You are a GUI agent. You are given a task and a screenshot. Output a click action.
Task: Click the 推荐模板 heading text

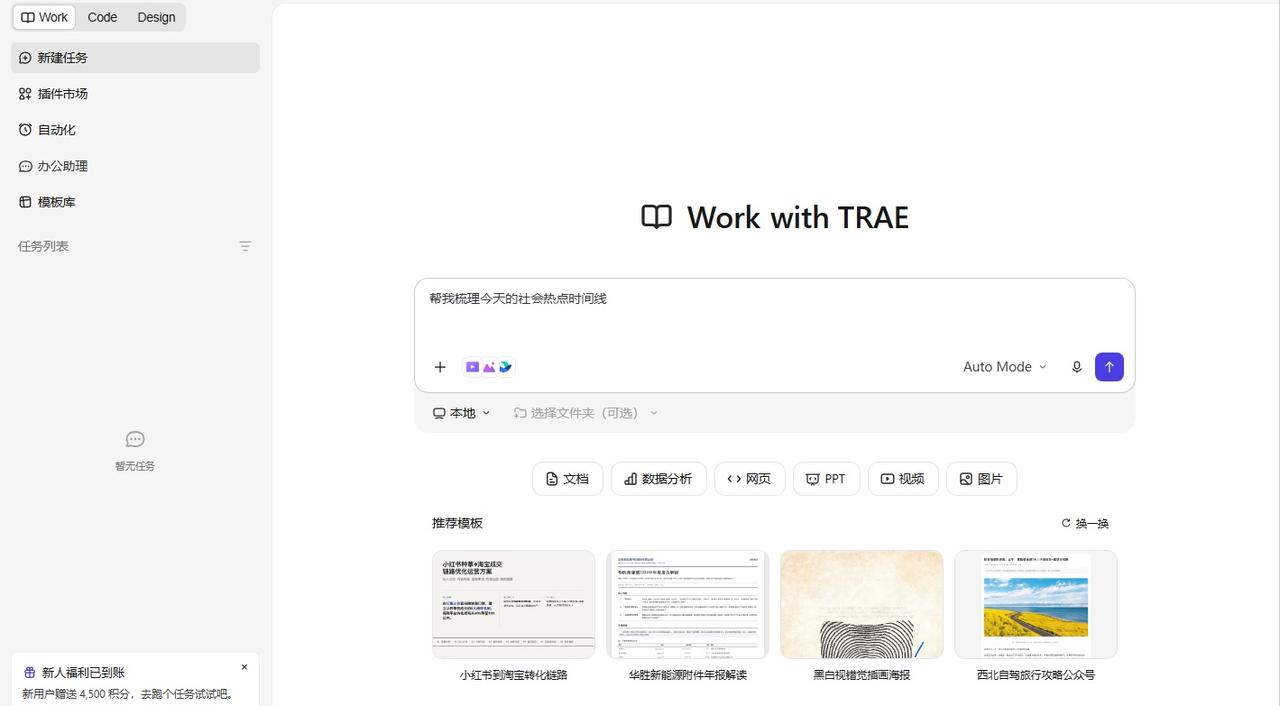[457, 523]
